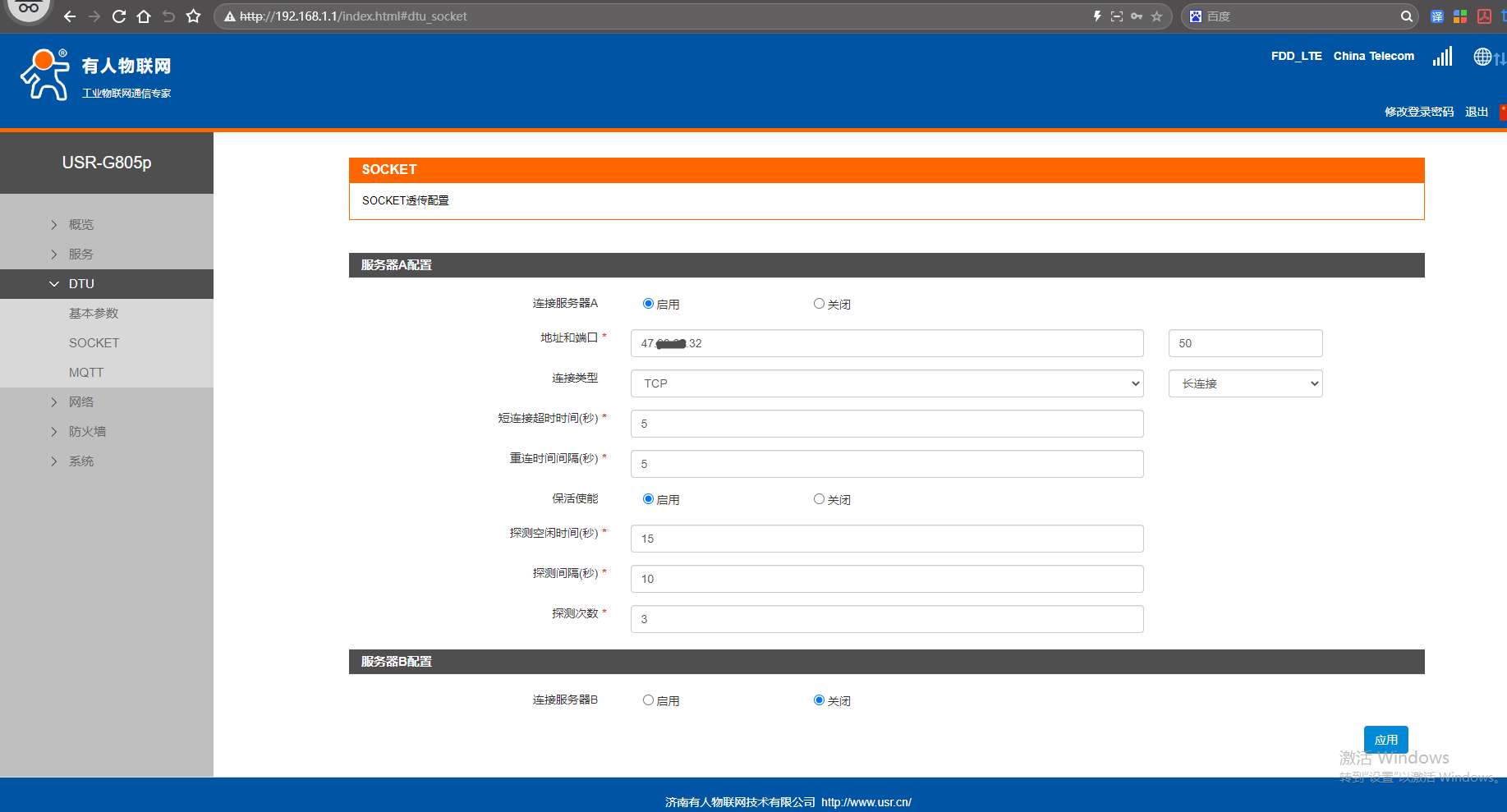
Task: Click the browser home icon
Action: click(x=144, y=16)
